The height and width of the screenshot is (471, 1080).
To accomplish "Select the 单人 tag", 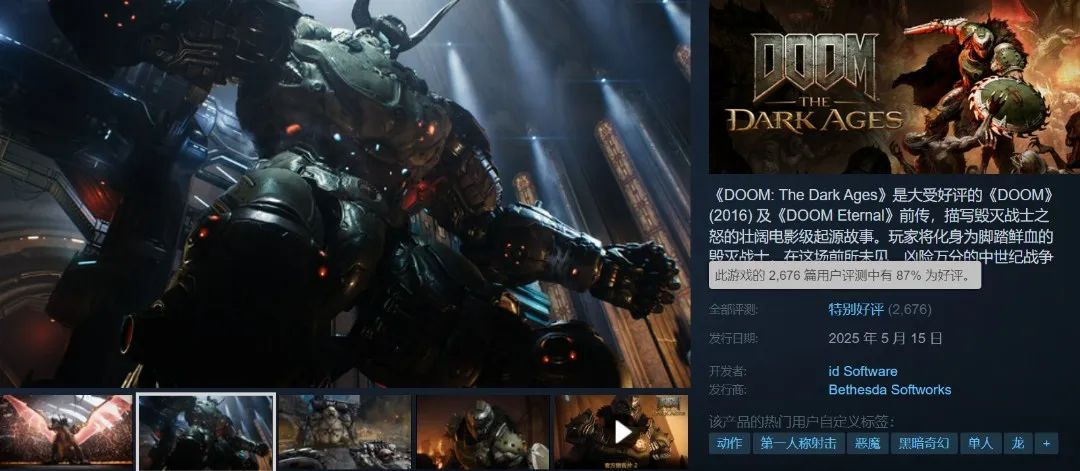I will point(979,443).
